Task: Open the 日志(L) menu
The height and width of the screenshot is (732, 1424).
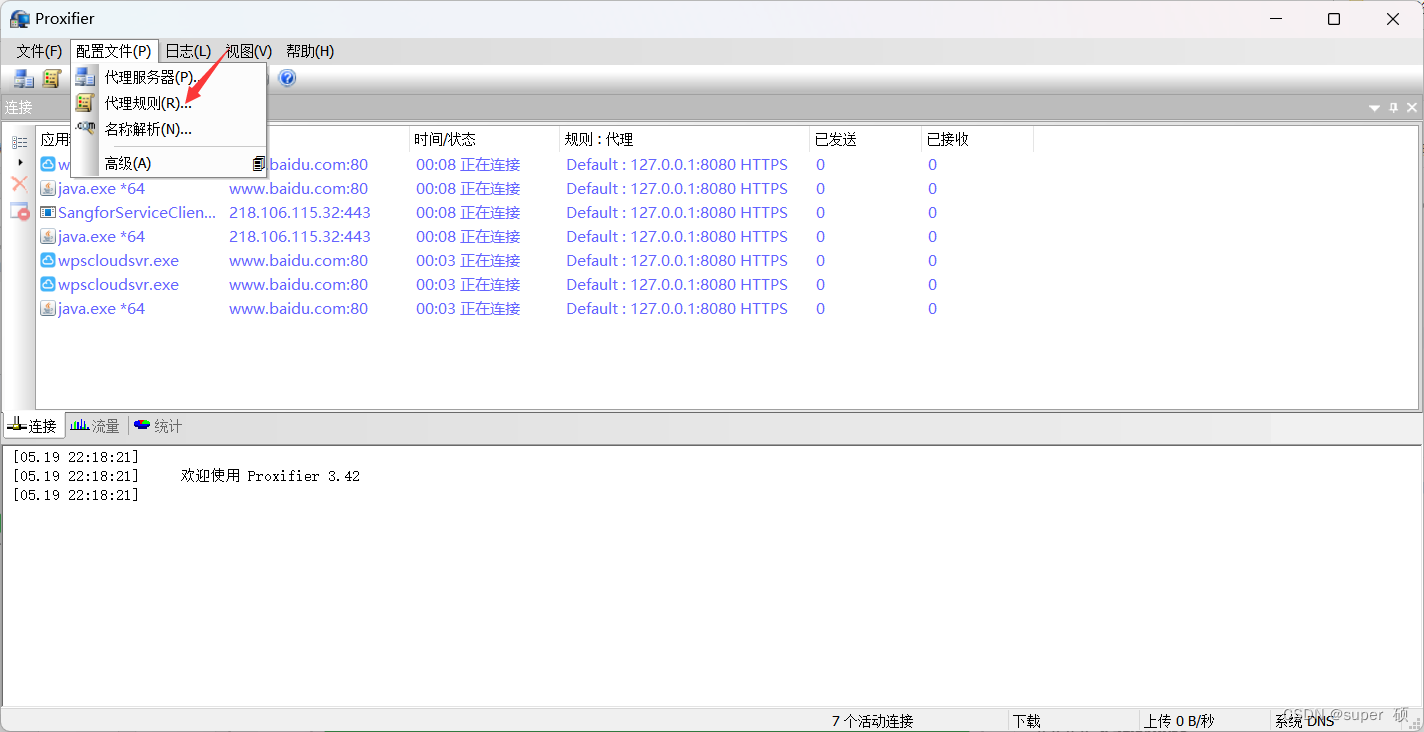Action: click(188, 51)
